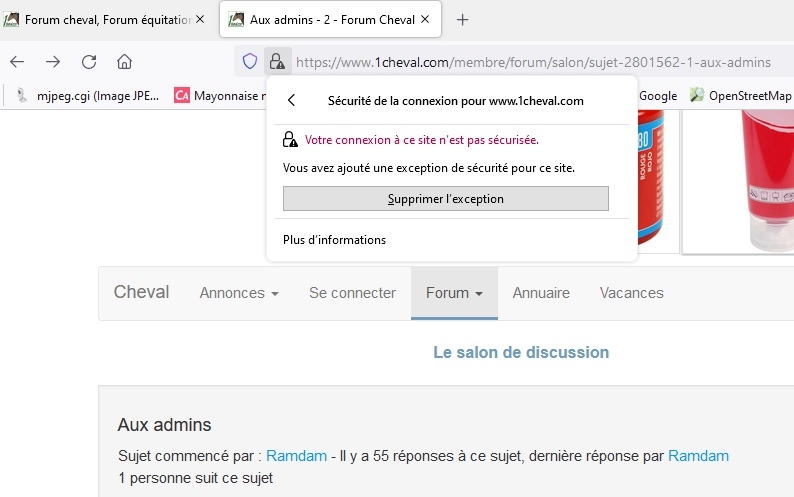The width and height of the screenshot is (794, 497).
Task: Open a new tab with plus button
Action: pyautogui.click(x=462, y=20)
